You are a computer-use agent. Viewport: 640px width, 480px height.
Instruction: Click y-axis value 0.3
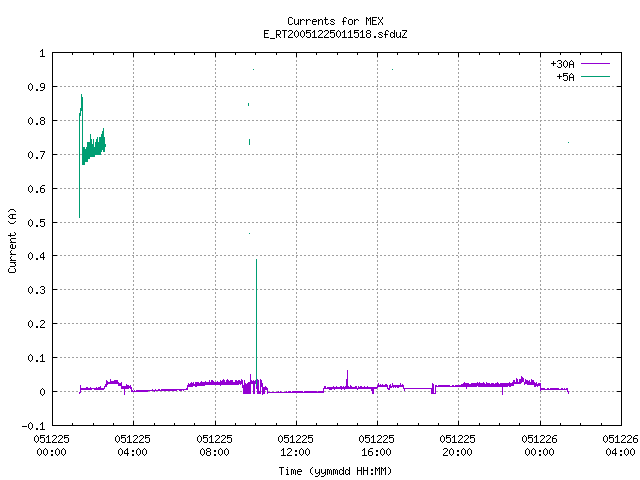(36, 290)
